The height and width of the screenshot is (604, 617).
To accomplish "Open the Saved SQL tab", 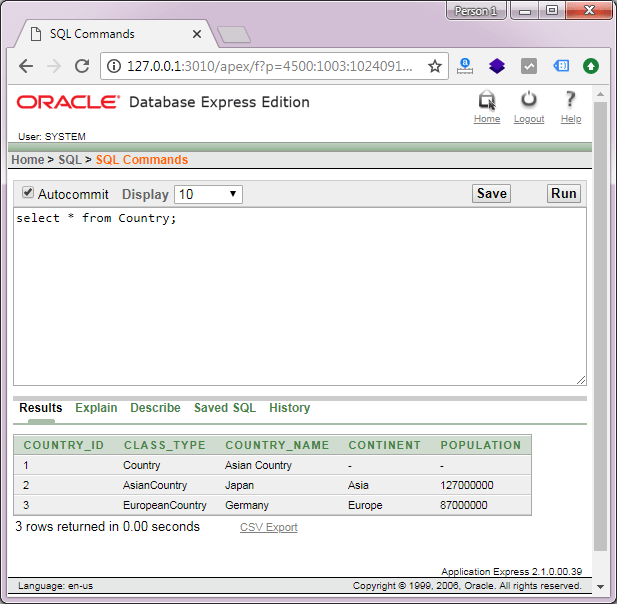I will pos(225,408).
